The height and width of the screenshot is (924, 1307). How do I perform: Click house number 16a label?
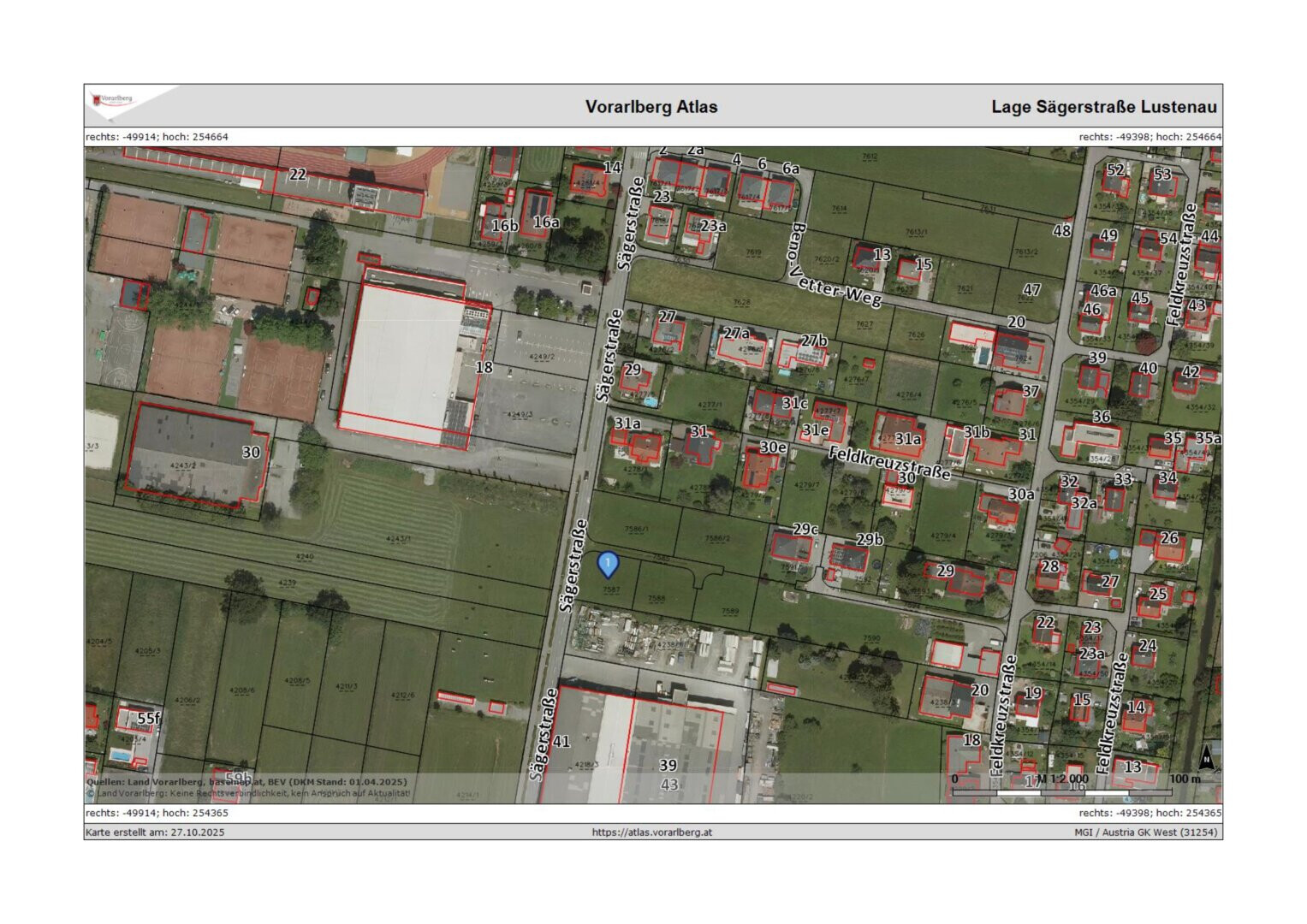click(545, 222)
